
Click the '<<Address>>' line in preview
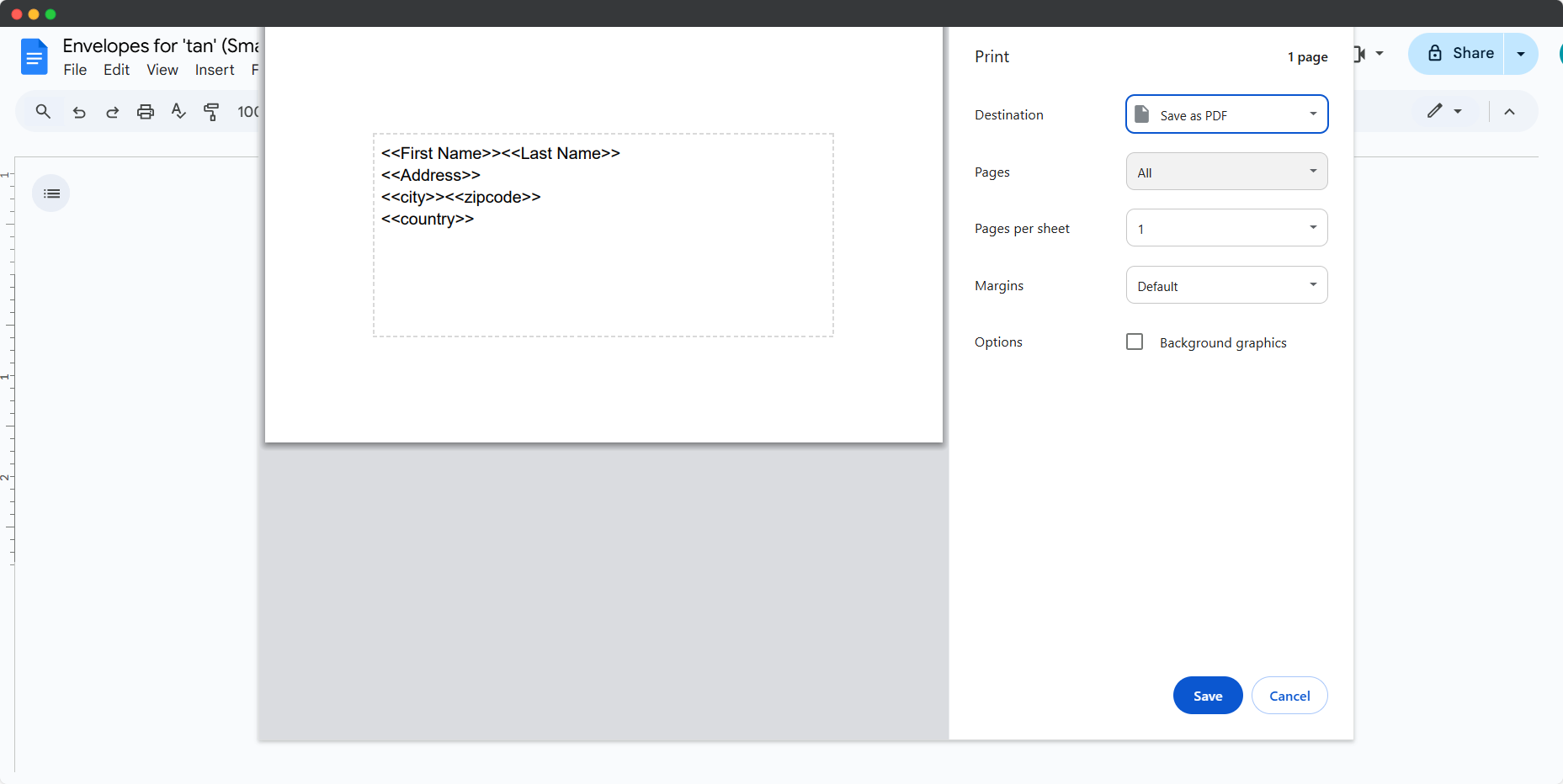430,175
